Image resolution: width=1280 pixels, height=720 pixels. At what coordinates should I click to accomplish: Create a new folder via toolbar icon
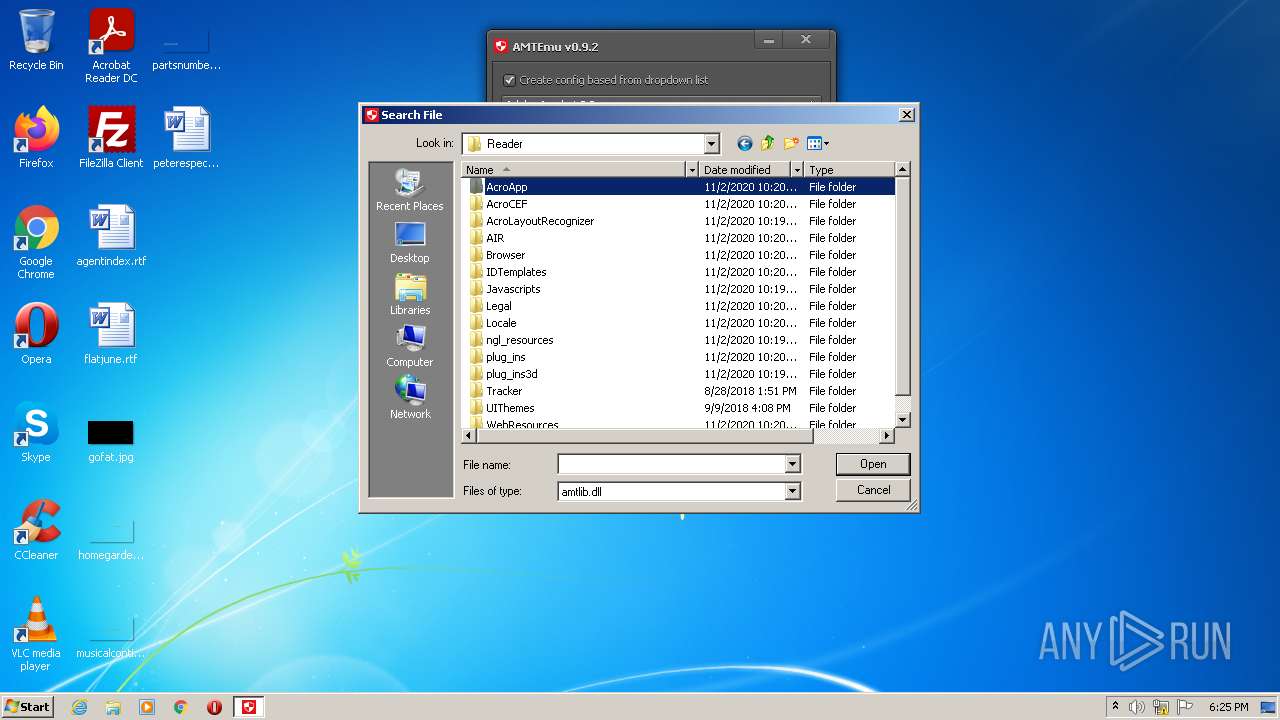[791, 143]
